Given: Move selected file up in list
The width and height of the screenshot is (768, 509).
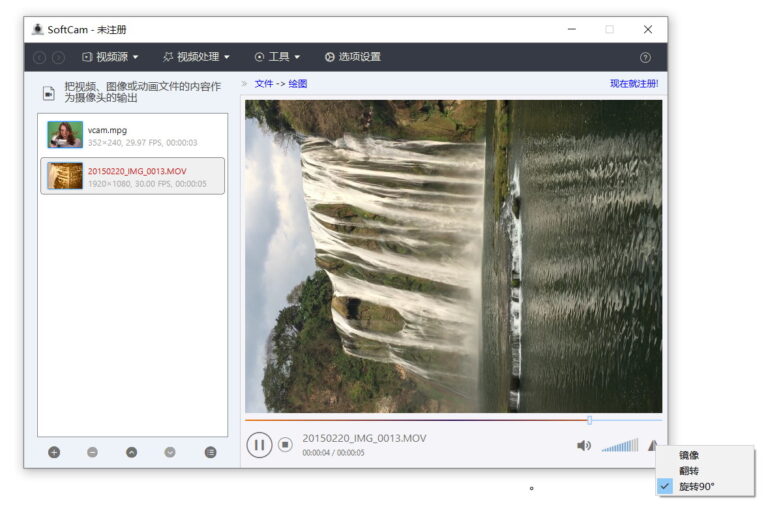Looking at the screenshot, I should click(131, 452).
